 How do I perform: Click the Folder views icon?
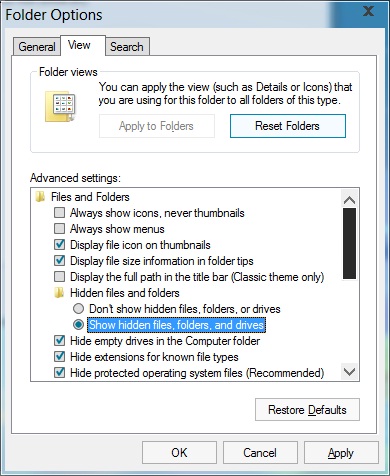61,107
